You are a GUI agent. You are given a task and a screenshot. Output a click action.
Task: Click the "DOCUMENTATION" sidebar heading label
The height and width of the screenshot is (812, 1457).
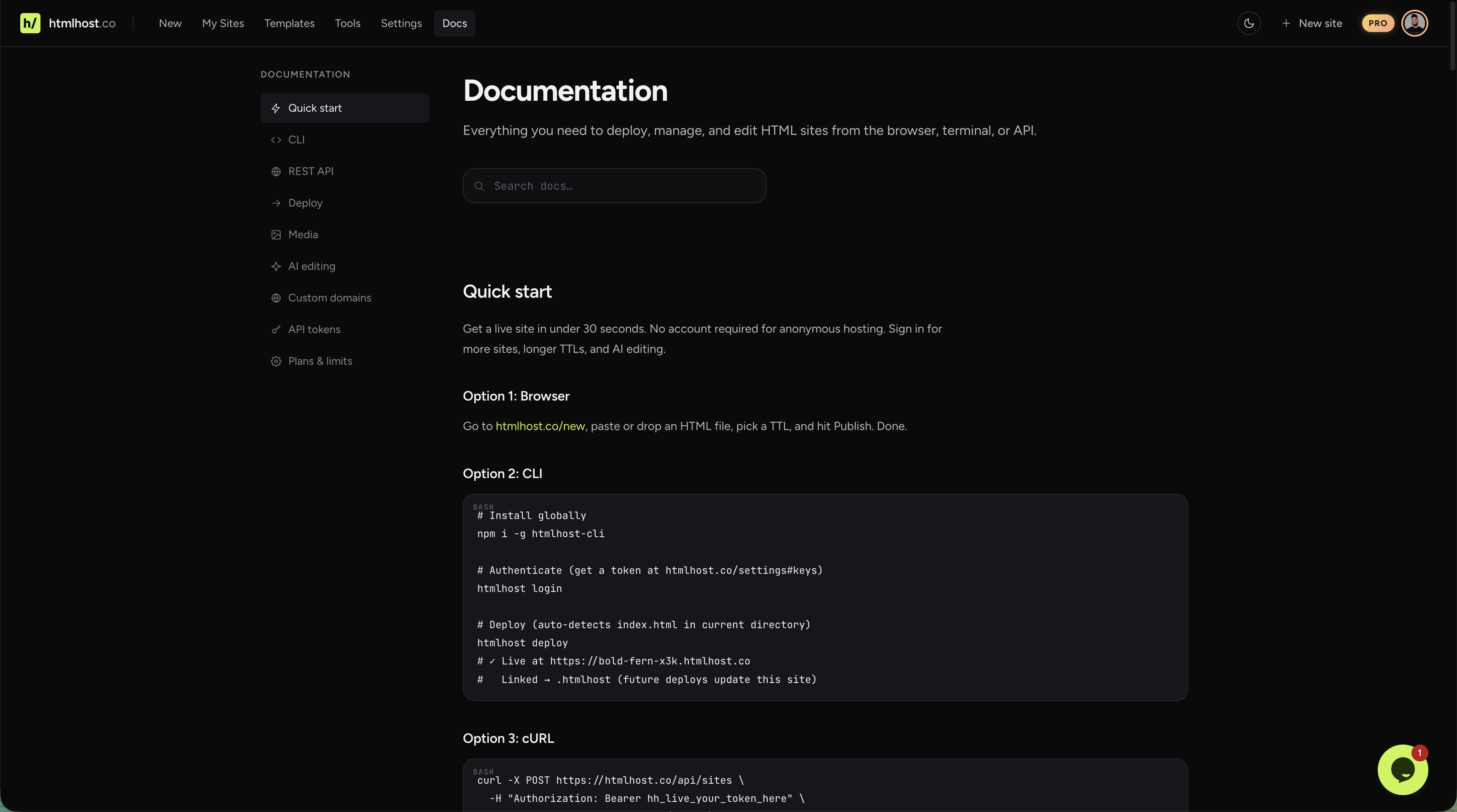(x=305, y=75)
